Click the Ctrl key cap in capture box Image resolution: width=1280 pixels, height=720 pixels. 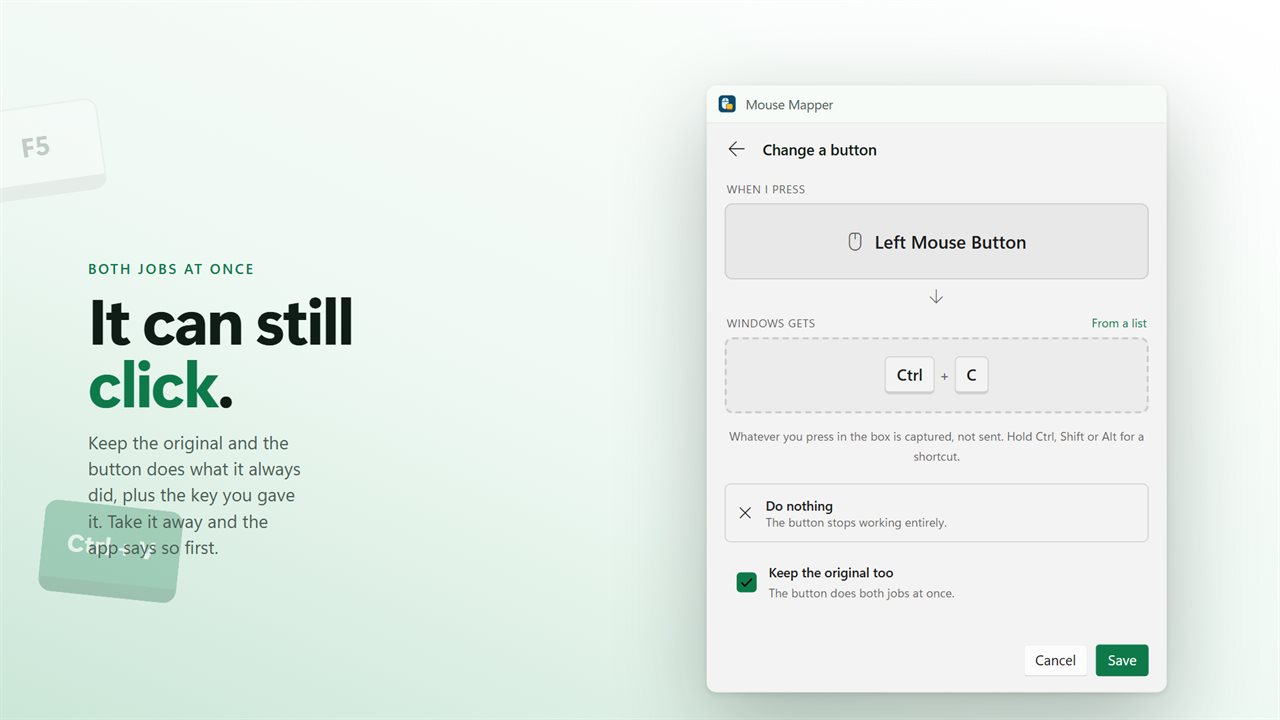click(909, 375)
